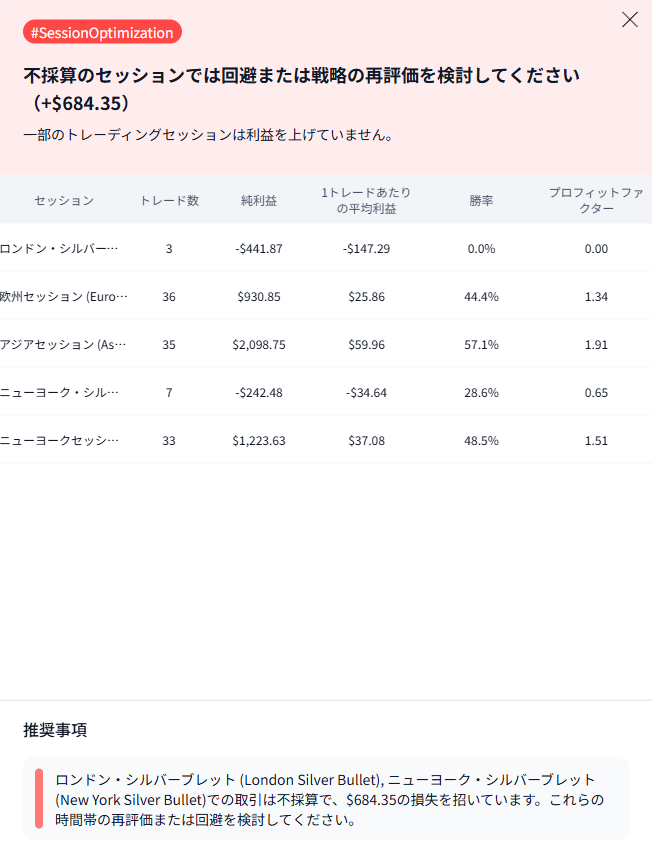Sort by トレード数 column header
The width and height of the screenshot is (652, 847).
coord(169,200)
